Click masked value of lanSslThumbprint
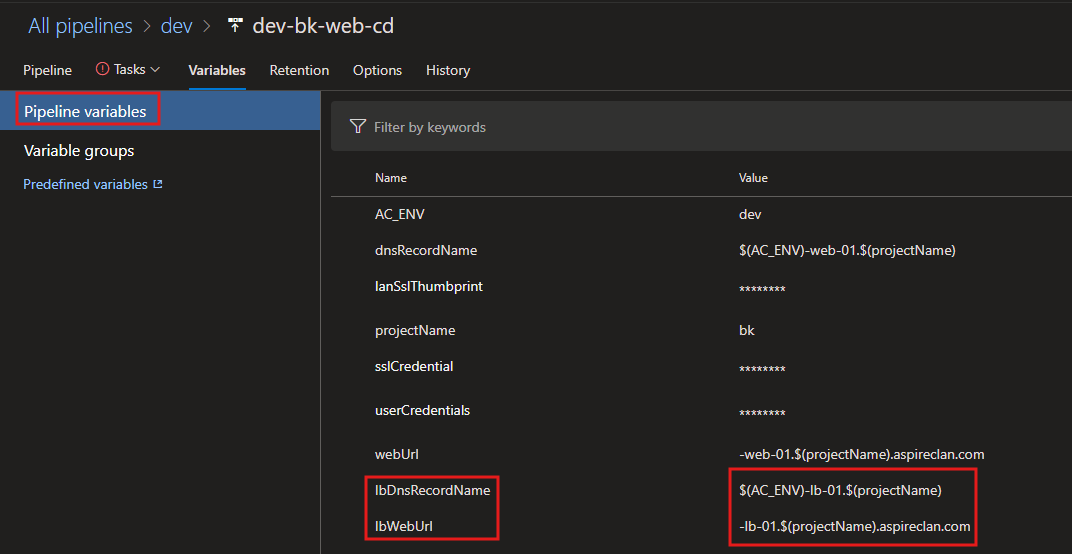The image size is (1072, 554). tap(762, 290)
